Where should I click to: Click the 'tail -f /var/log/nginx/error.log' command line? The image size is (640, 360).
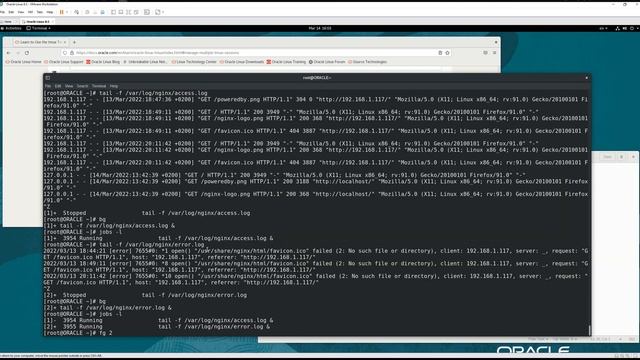point(124,244)
